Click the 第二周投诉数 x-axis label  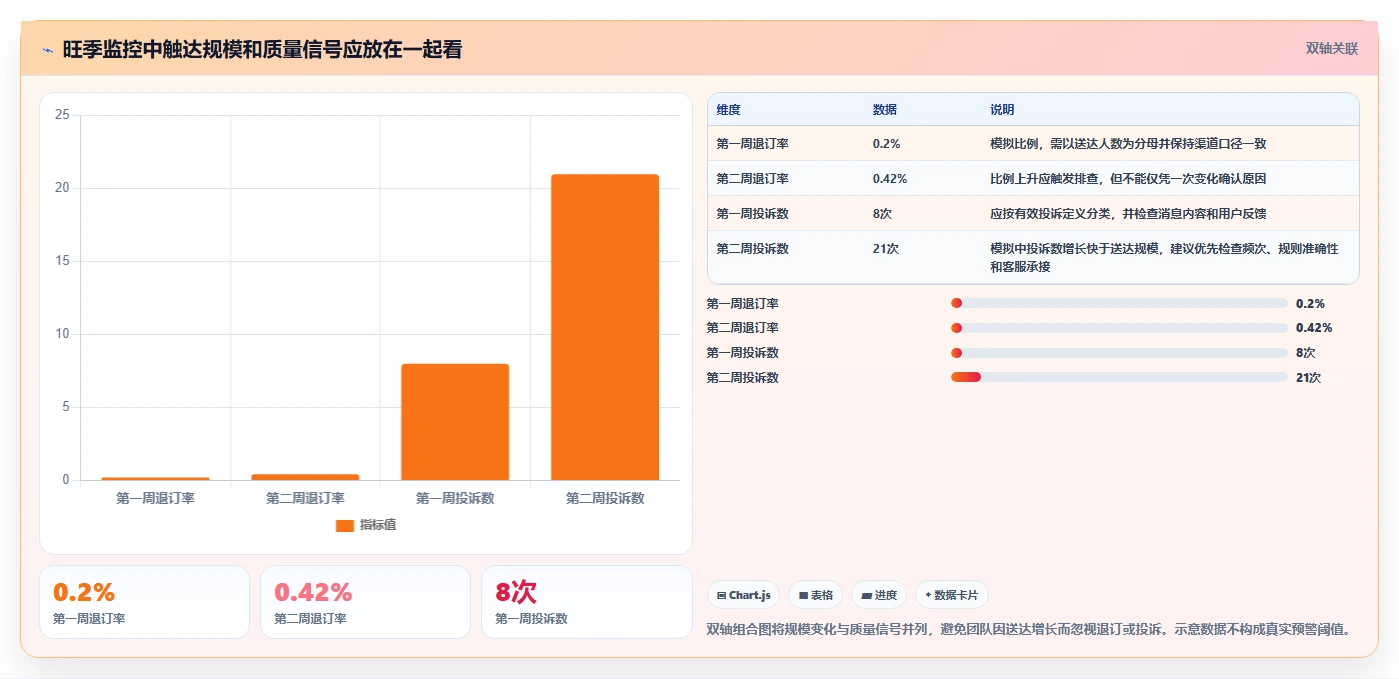[x=605, y=498]
